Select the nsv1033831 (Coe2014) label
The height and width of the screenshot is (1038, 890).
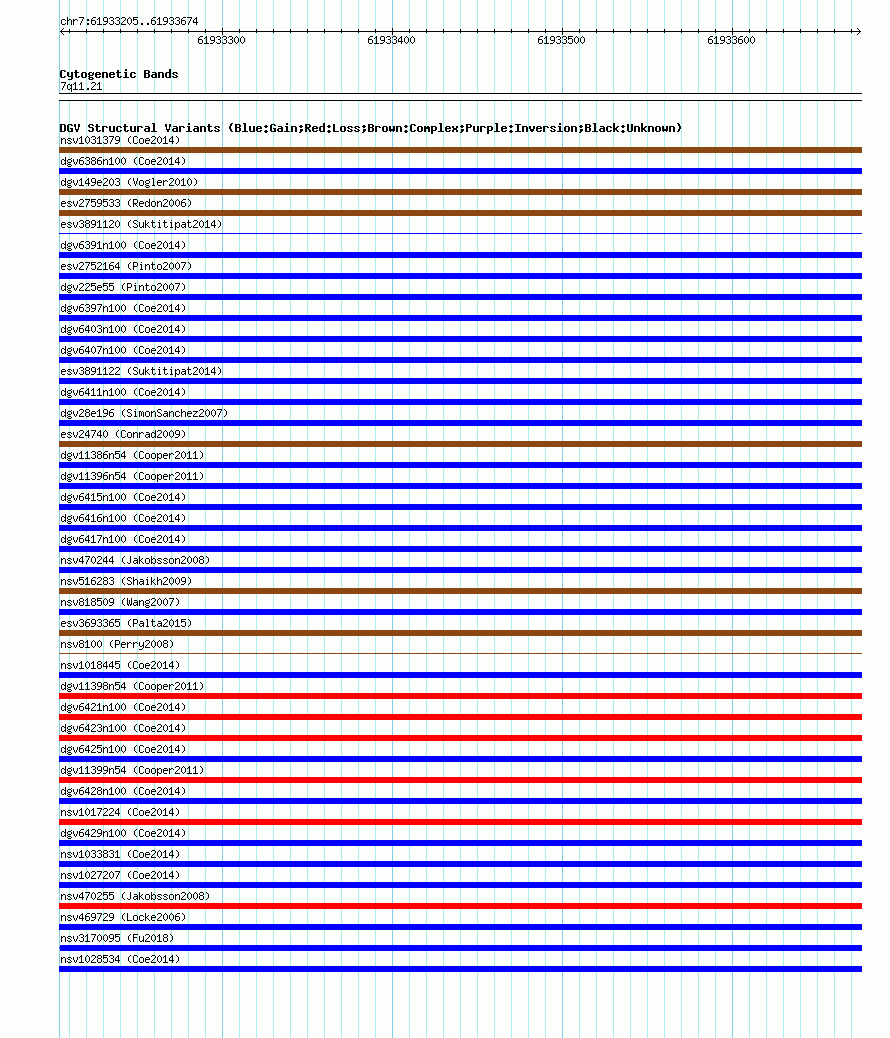click(x=120, y=854)
